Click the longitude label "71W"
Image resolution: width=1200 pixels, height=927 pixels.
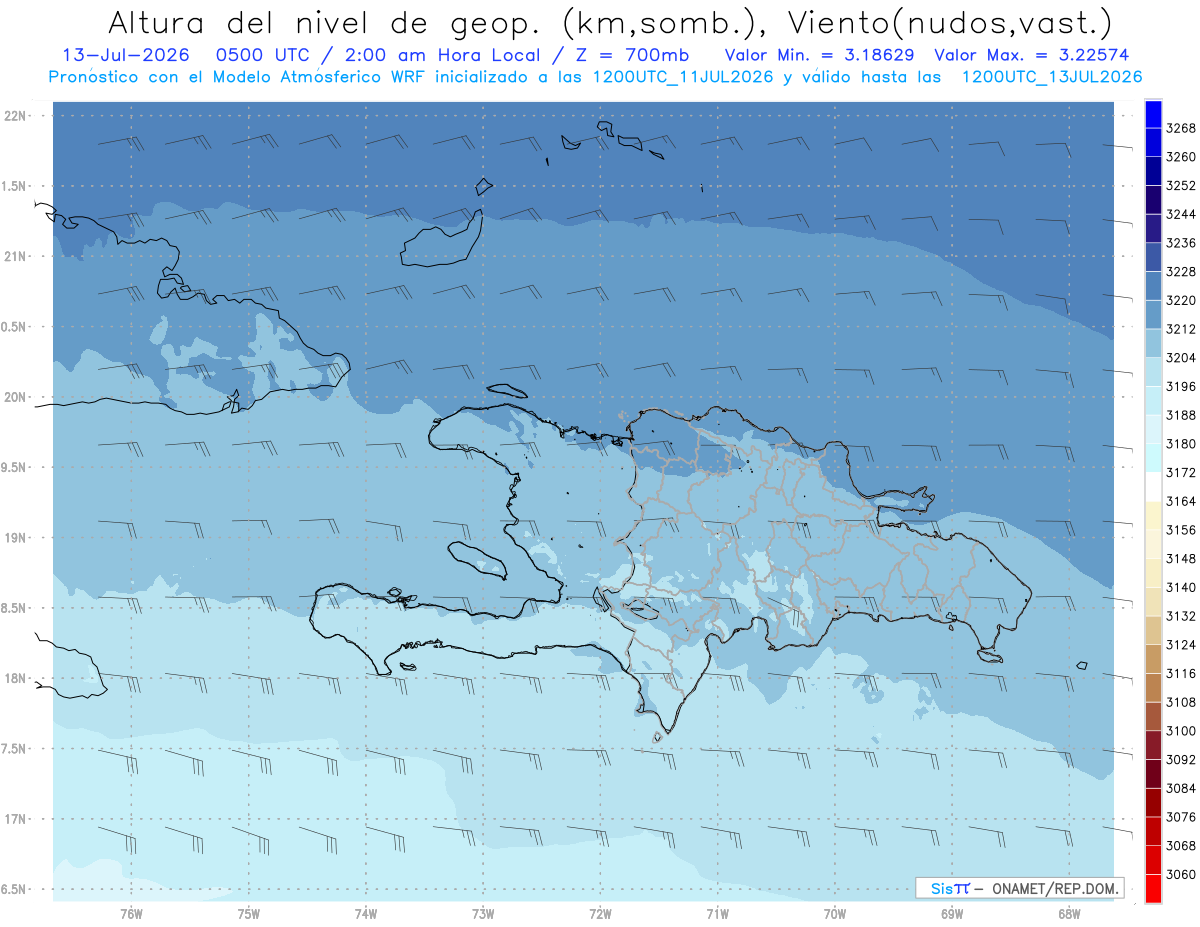(x=717, y=914)
